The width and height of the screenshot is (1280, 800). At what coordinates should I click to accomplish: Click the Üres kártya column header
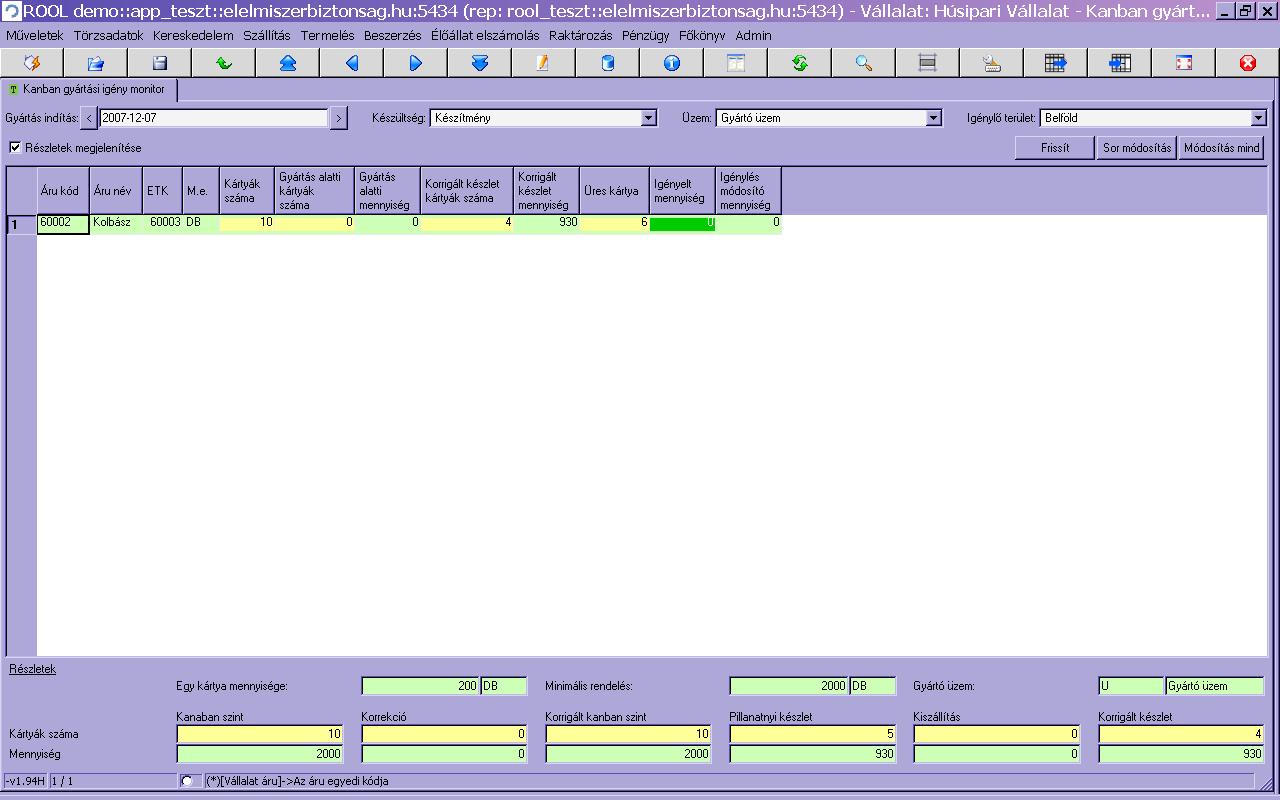(x=614, y=191)
